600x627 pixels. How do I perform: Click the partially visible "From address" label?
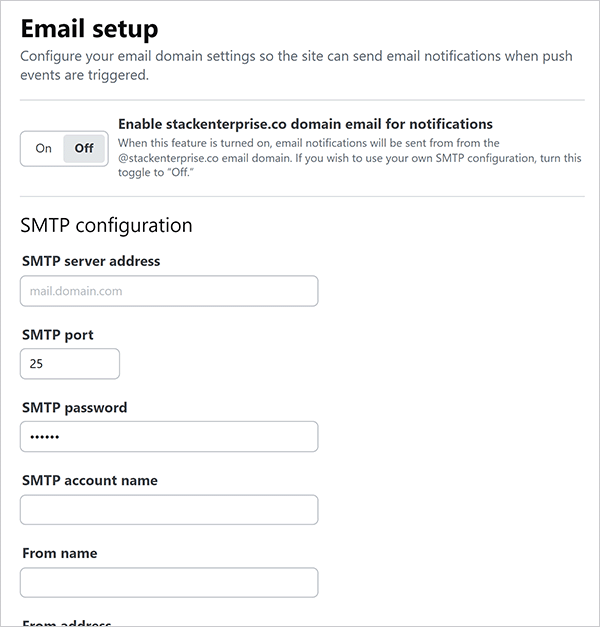[x=69, y=622]
